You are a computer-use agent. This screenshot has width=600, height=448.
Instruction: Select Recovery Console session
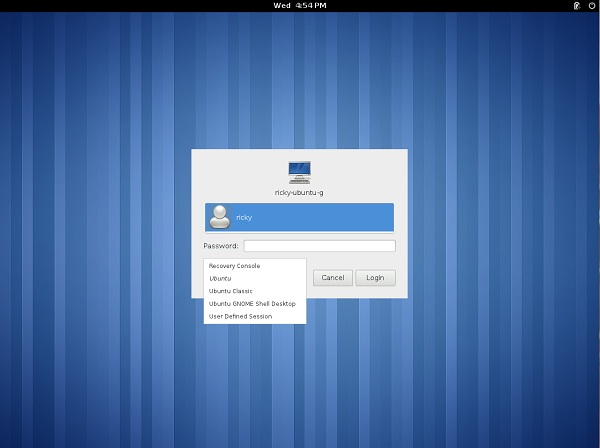(235, 266)
